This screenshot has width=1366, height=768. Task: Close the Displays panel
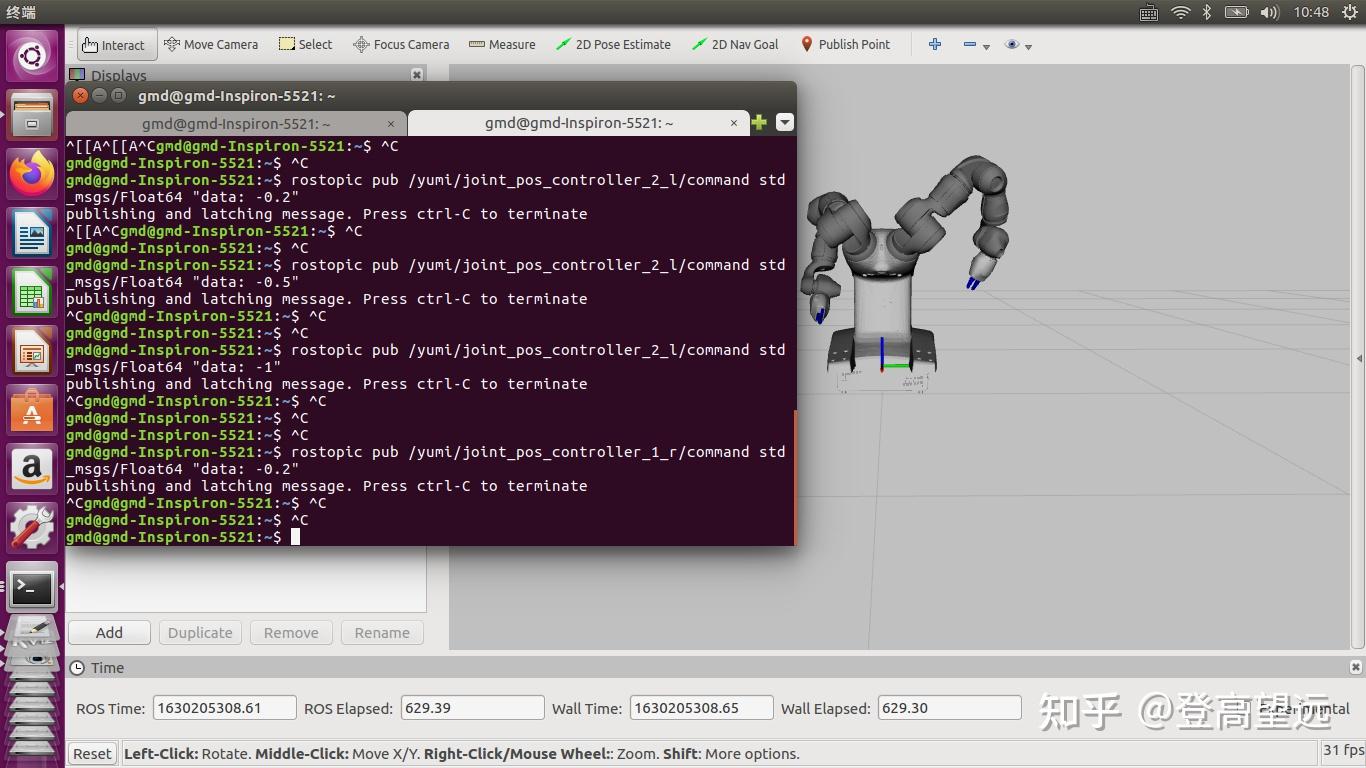[417, 74]
